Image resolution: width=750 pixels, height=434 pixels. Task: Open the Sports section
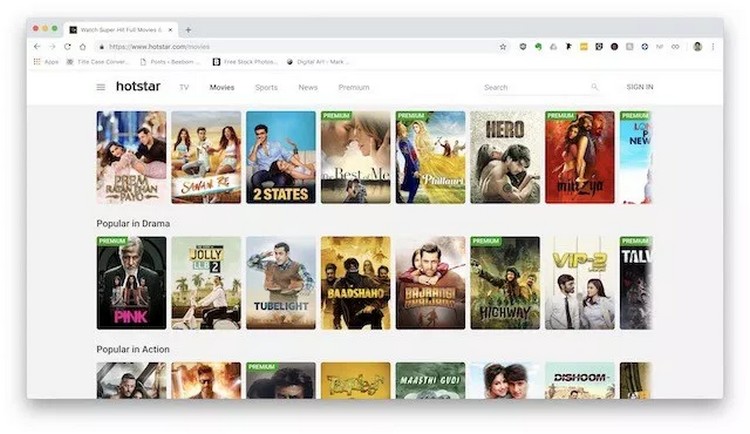tap(266, 88)
